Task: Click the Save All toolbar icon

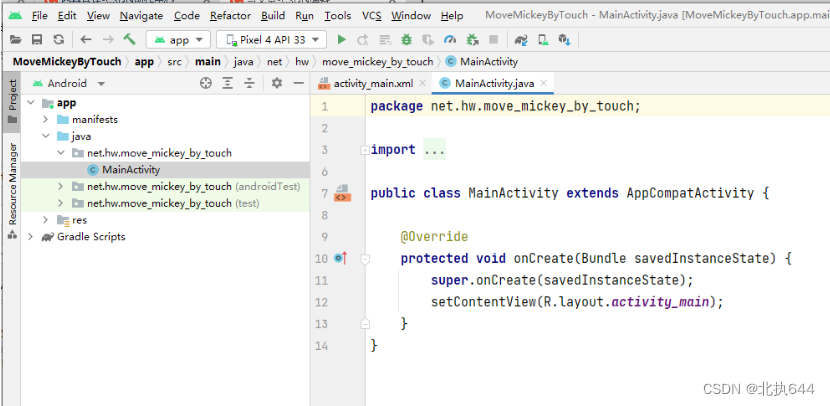Action: coord(37,39)
